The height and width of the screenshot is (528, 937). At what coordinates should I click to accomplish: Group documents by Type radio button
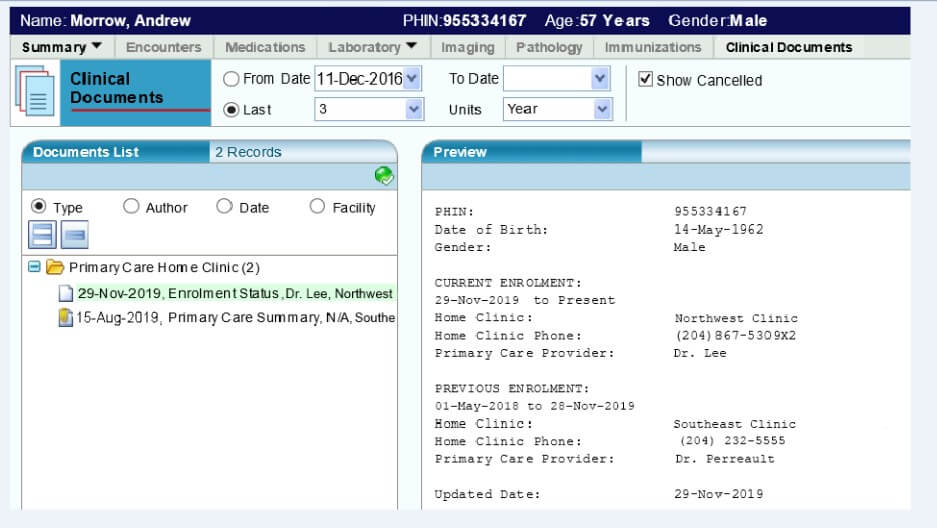(x=38, y=206)
